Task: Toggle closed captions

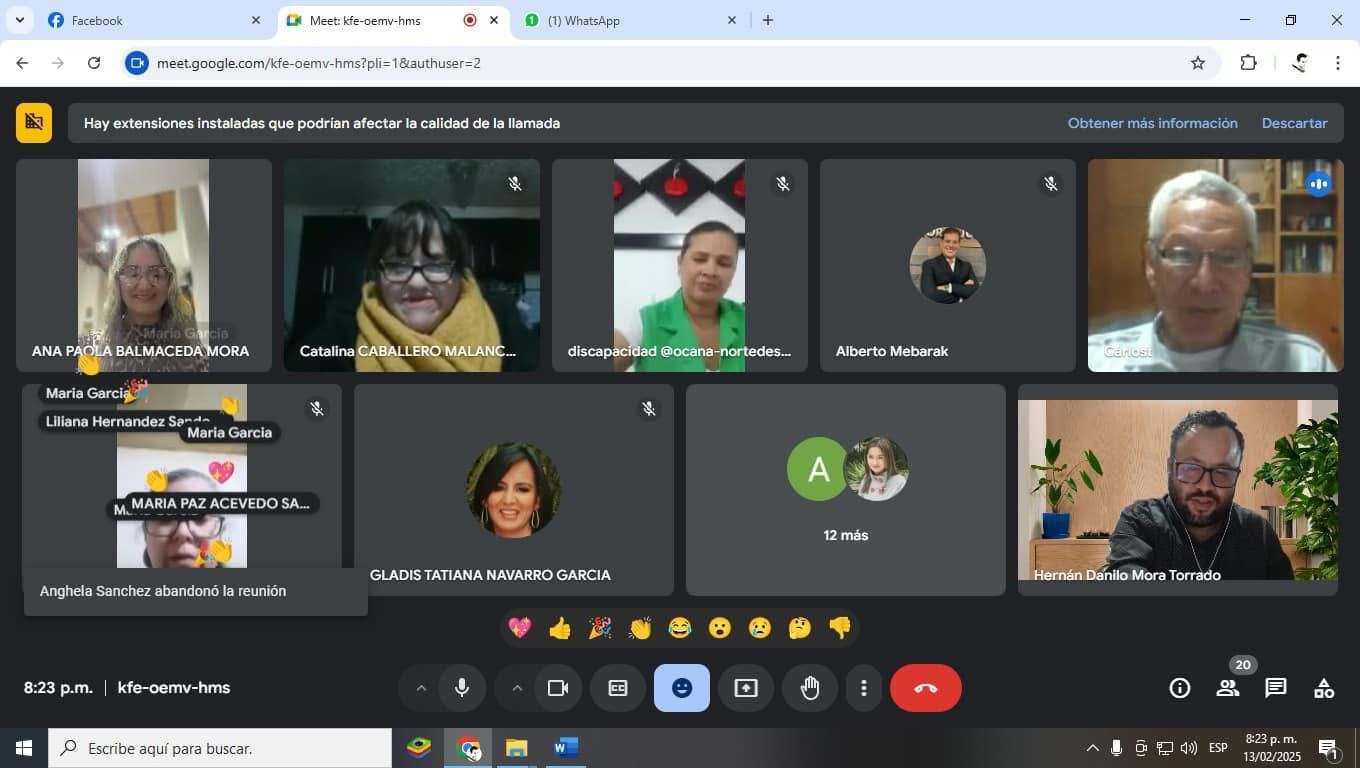Action: (x=618, y=688)
